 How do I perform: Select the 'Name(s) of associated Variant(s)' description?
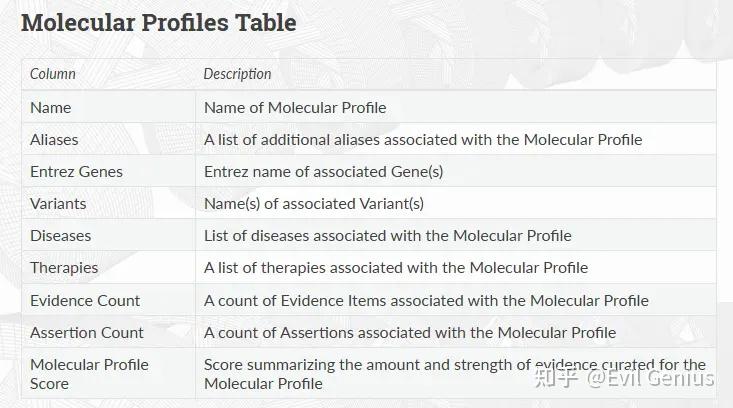(x=314, y=203)
